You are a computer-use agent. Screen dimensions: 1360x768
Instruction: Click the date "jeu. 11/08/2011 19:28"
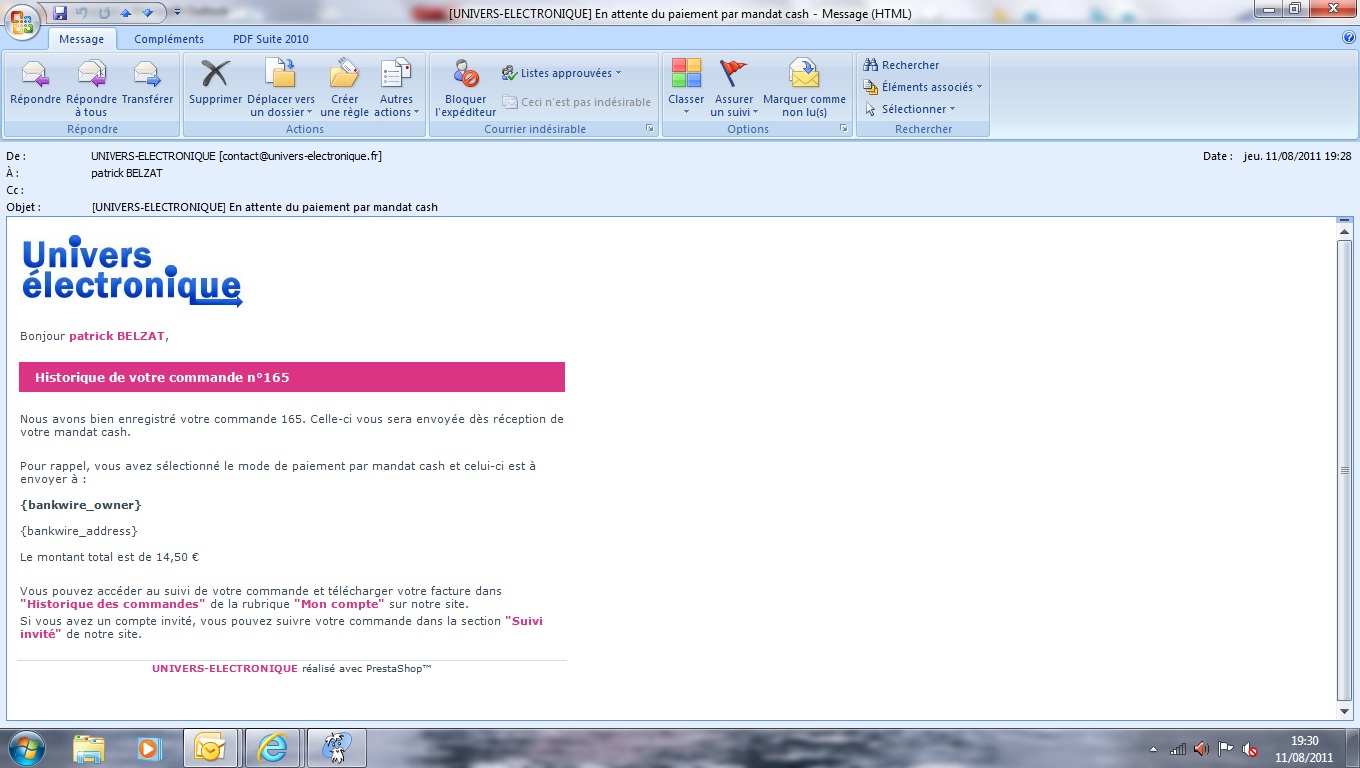click(1297, 156)
